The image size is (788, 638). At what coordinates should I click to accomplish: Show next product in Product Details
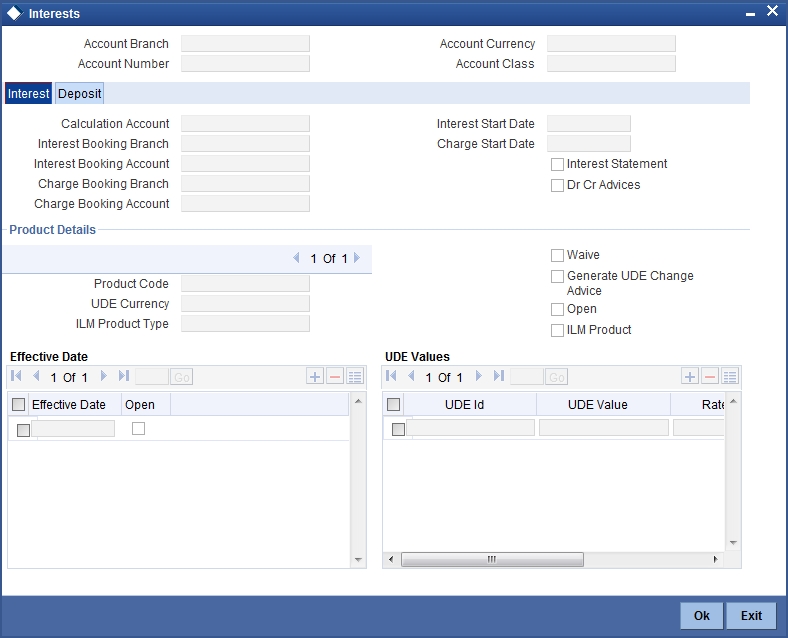coord(357,258)
